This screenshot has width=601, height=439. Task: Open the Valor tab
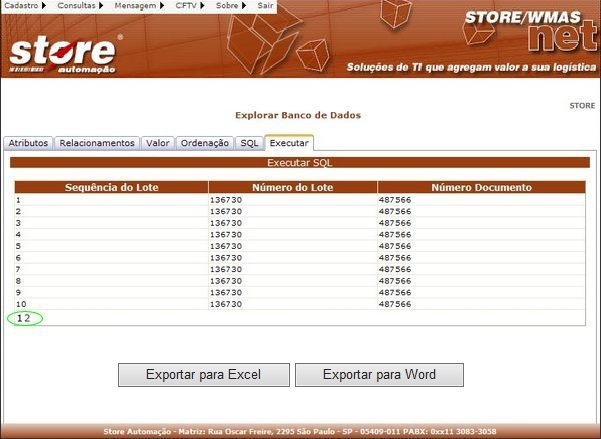tap(158, 143)
